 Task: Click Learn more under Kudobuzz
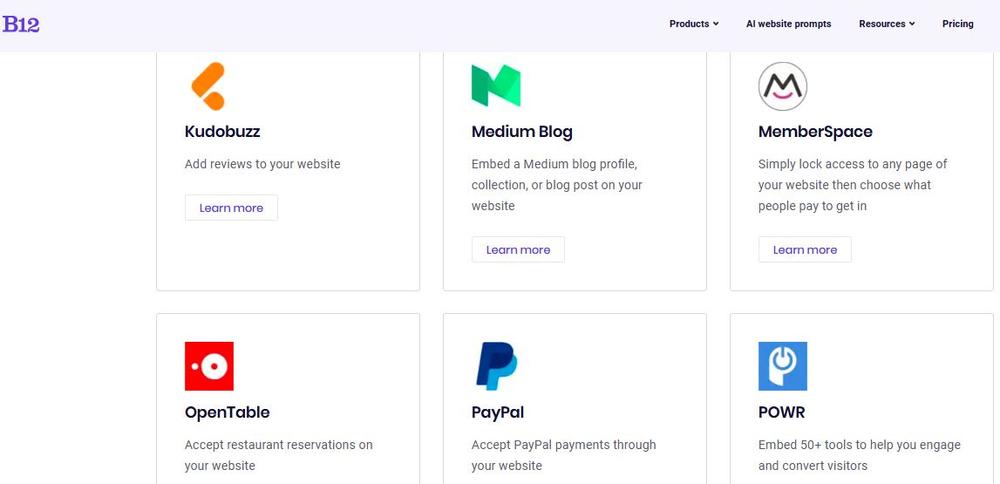pos(231,208)
